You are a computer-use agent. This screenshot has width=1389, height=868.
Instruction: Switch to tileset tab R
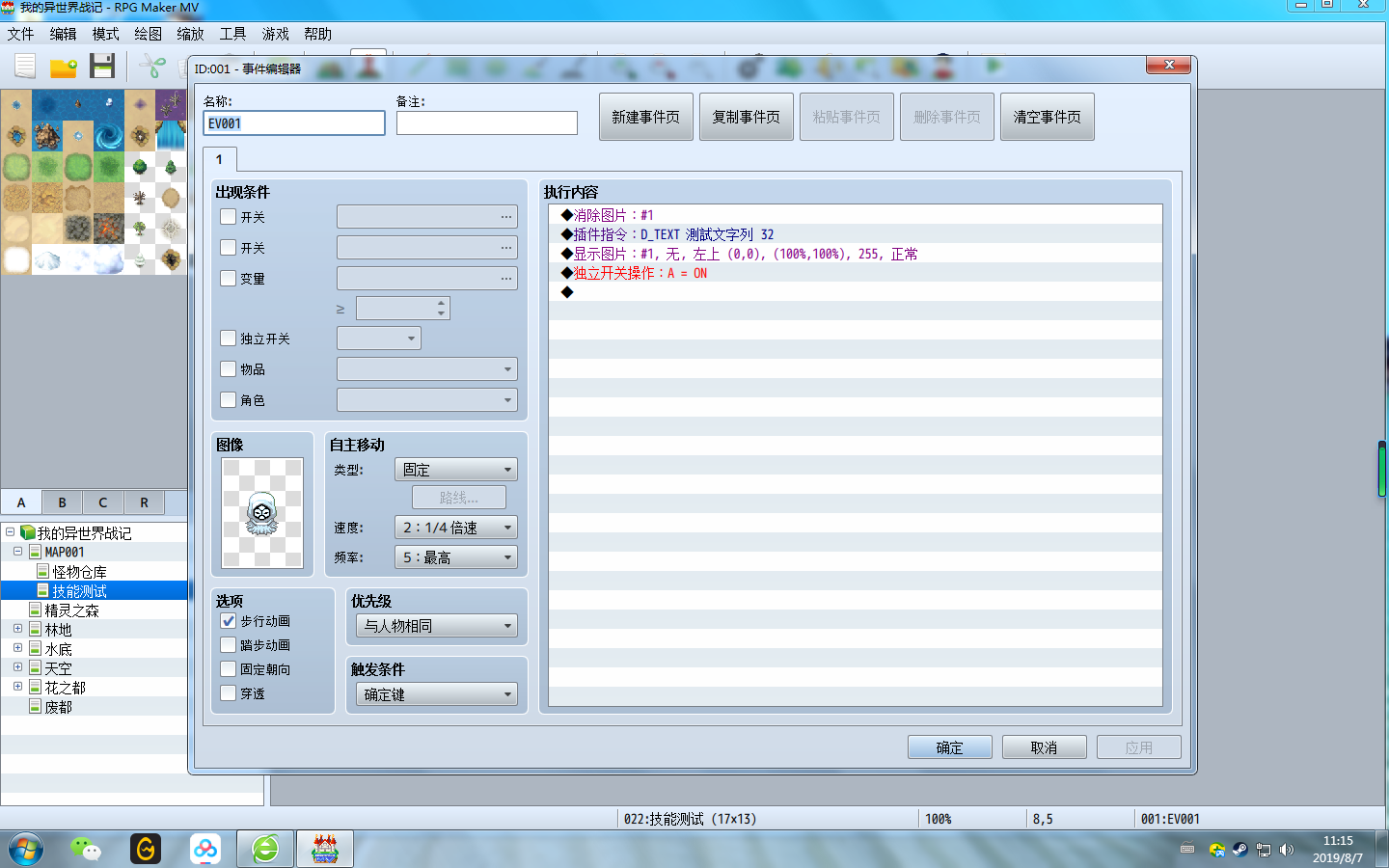point(144,502)
